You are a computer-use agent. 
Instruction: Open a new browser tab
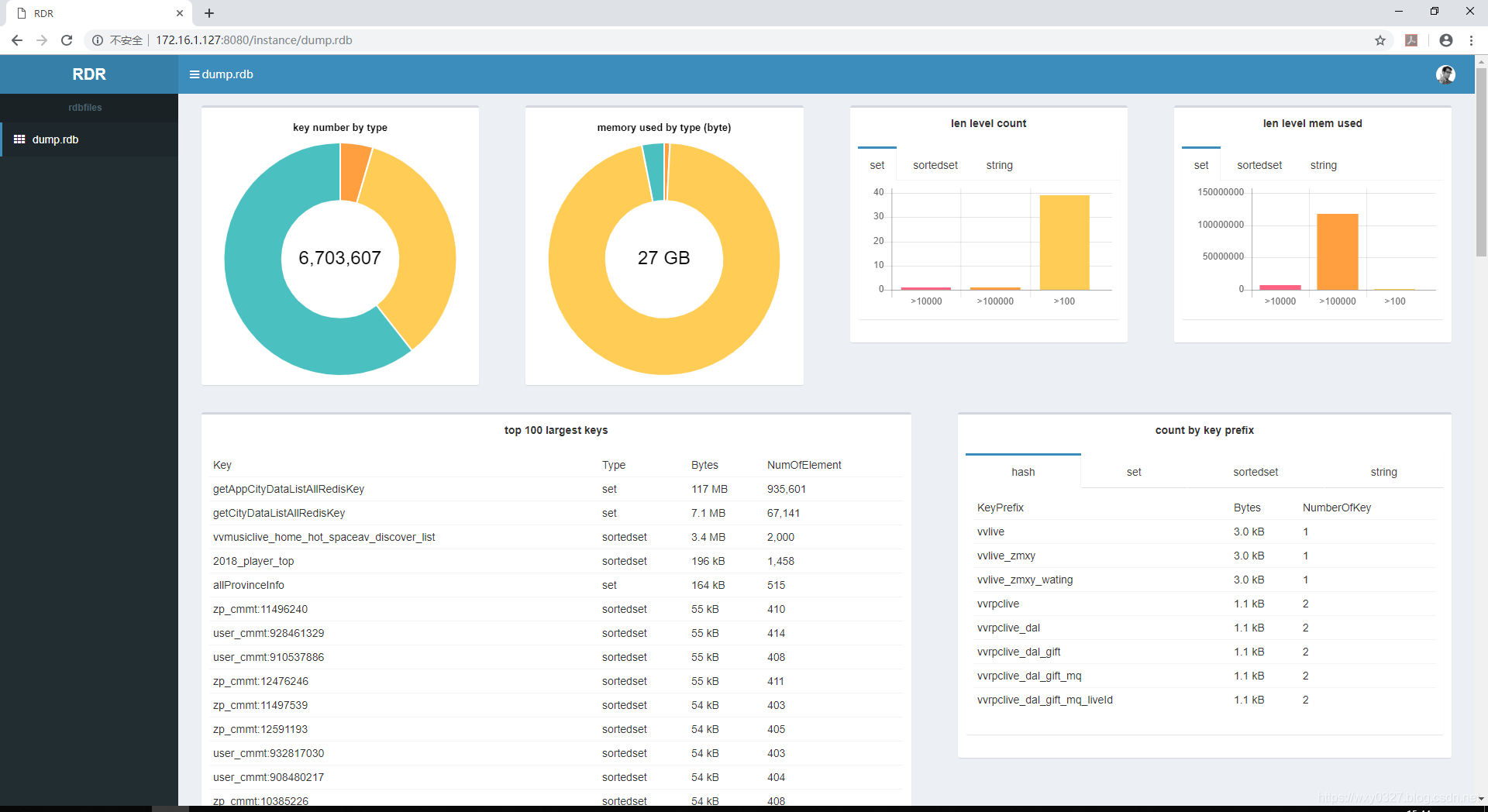[209, 13]
